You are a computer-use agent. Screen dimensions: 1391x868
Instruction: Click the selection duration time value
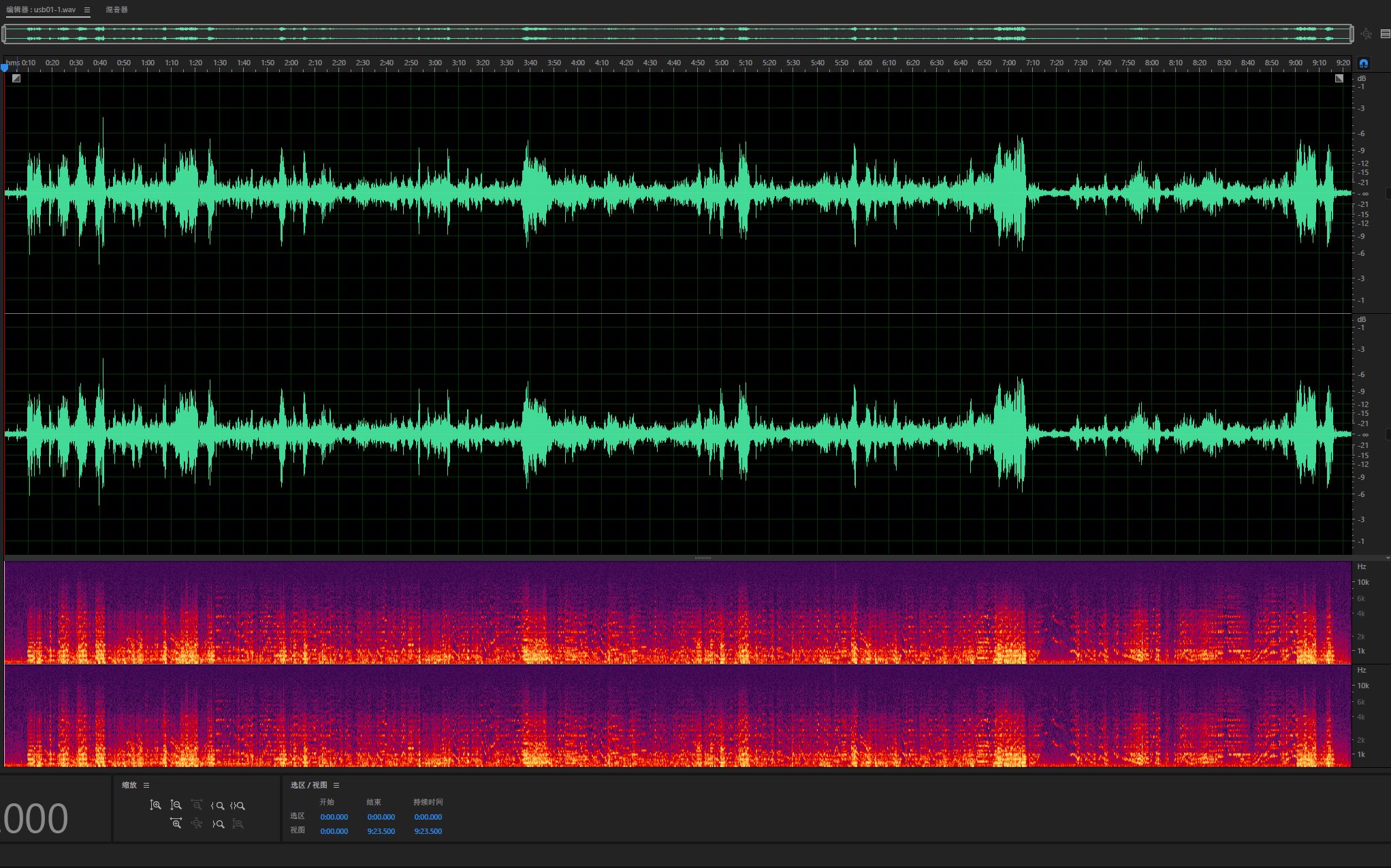428,817
